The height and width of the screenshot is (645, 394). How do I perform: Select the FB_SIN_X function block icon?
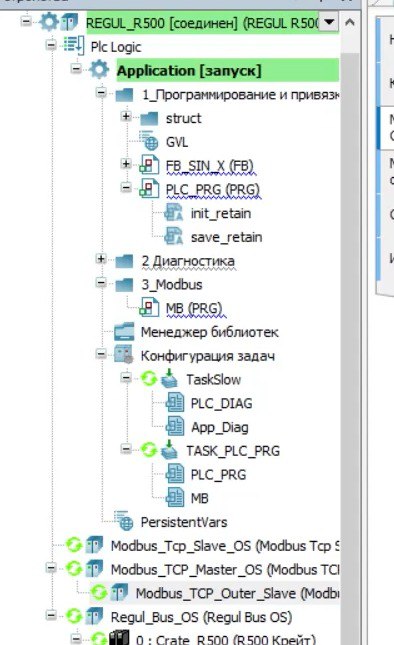(x=149, y=165)
